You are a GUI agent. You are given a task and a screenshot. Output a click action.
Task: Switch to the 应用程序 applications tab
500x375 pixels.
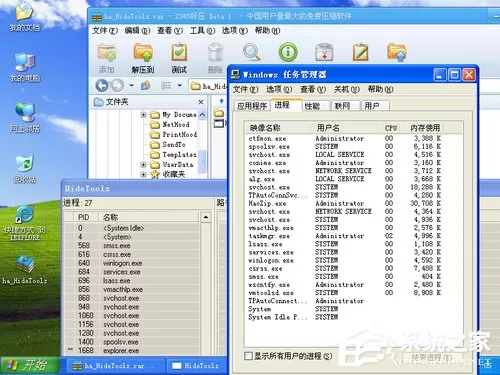[x=252, y=106]
